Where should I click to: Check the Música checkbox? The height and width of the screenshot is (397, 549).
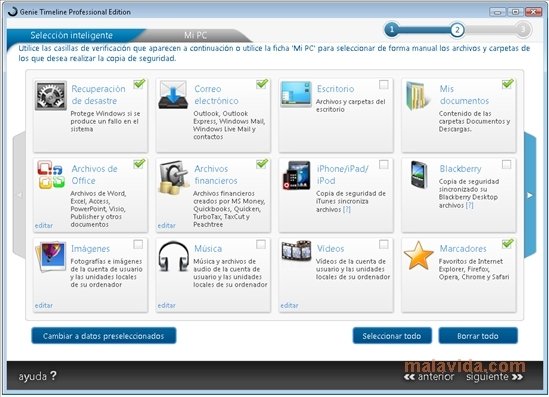click(261, 244)
